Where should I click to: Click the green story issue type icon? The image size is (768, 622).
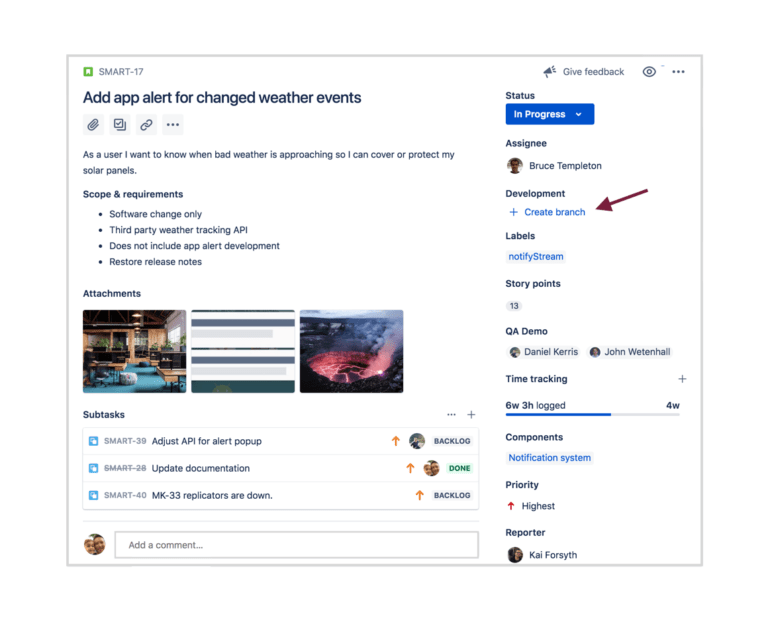88,72
